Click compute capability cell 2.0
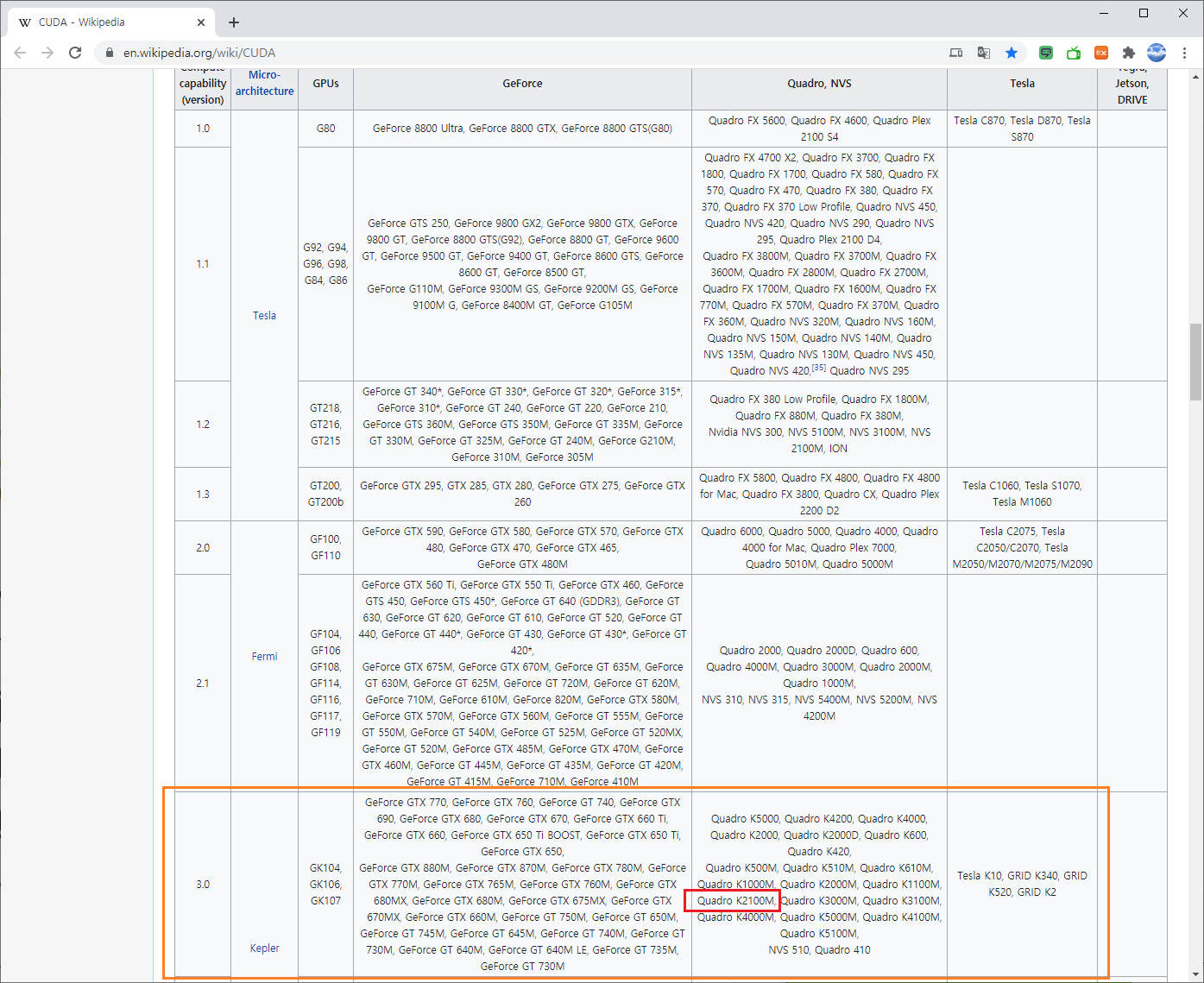 [203, 548]
